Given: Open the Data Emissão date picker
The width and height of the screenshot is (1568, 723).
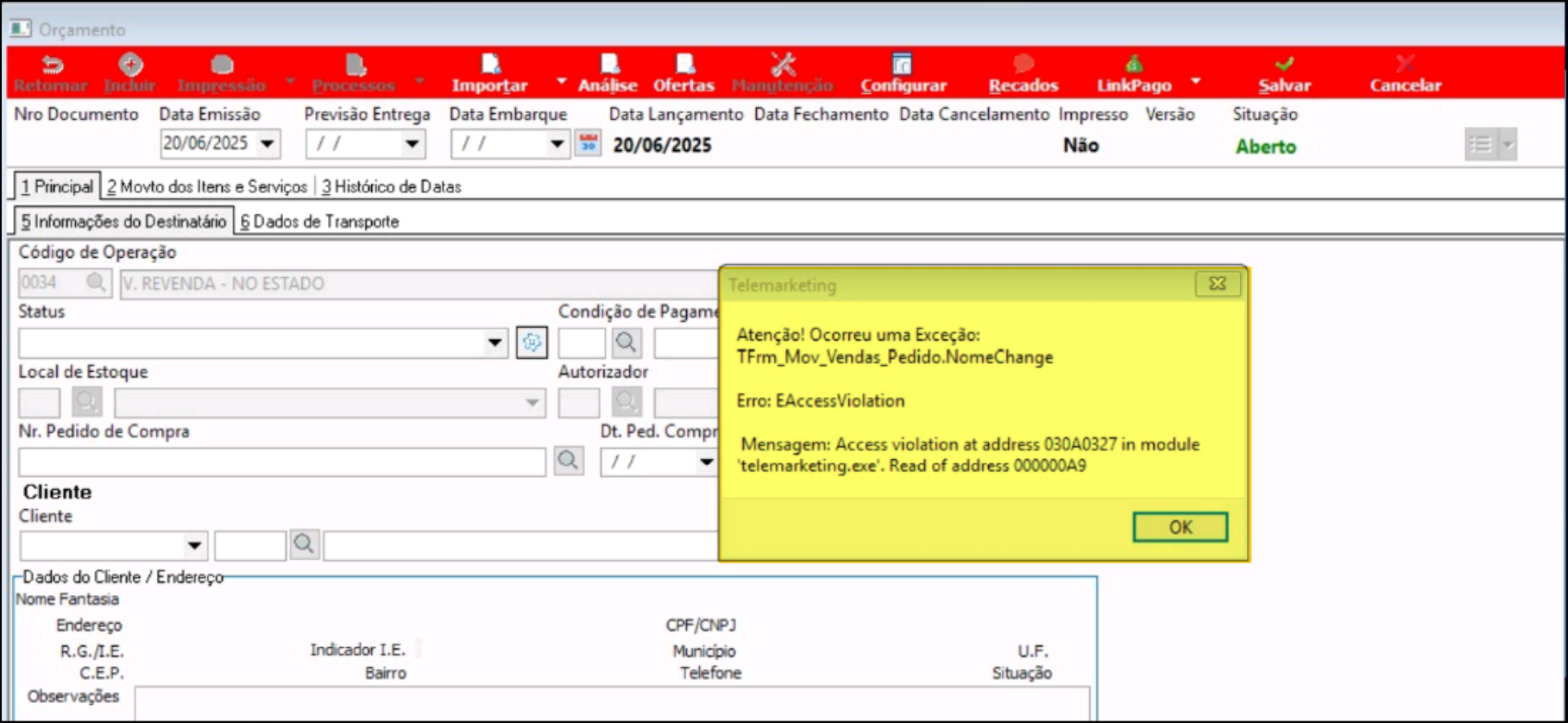Looking at the screenshot, I should point(268,144).
